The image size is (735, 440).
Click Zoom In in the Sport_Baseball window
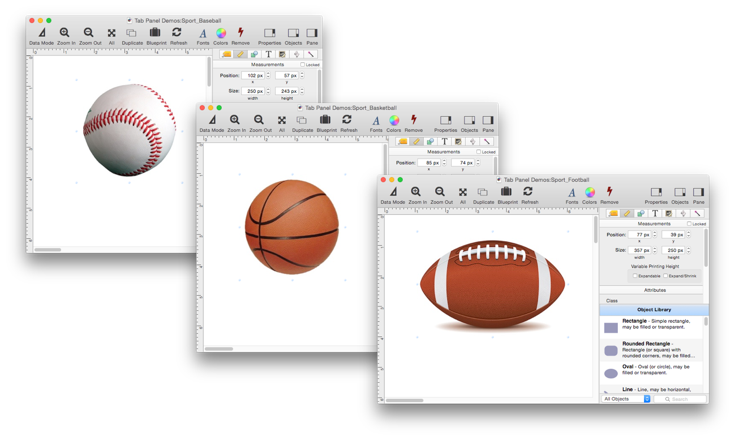point(66,36)
